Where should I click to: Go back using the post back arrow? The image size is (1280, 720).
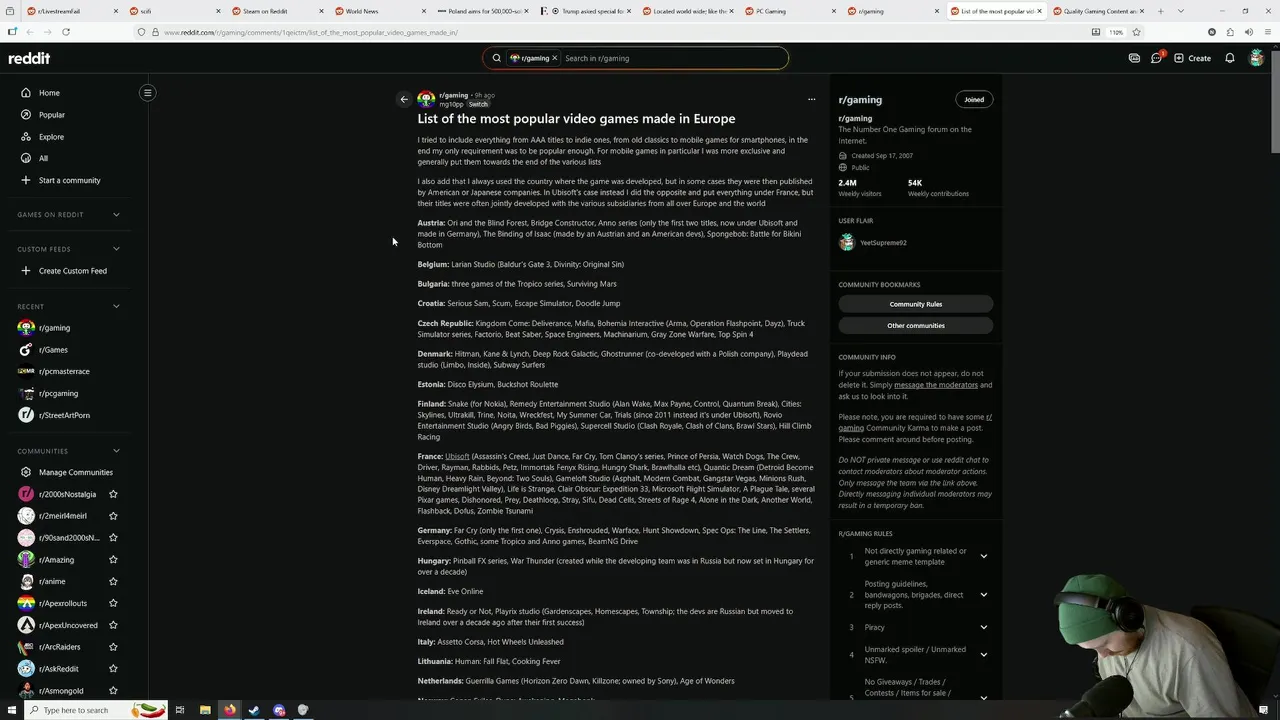coord(404,99)
